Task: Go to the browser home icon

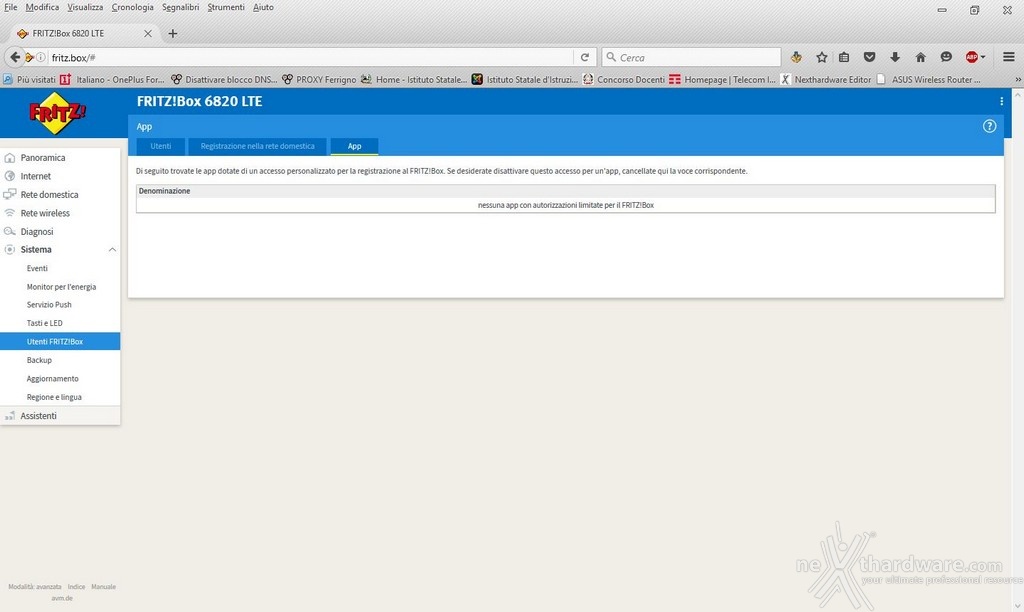Action: [920, 57]
